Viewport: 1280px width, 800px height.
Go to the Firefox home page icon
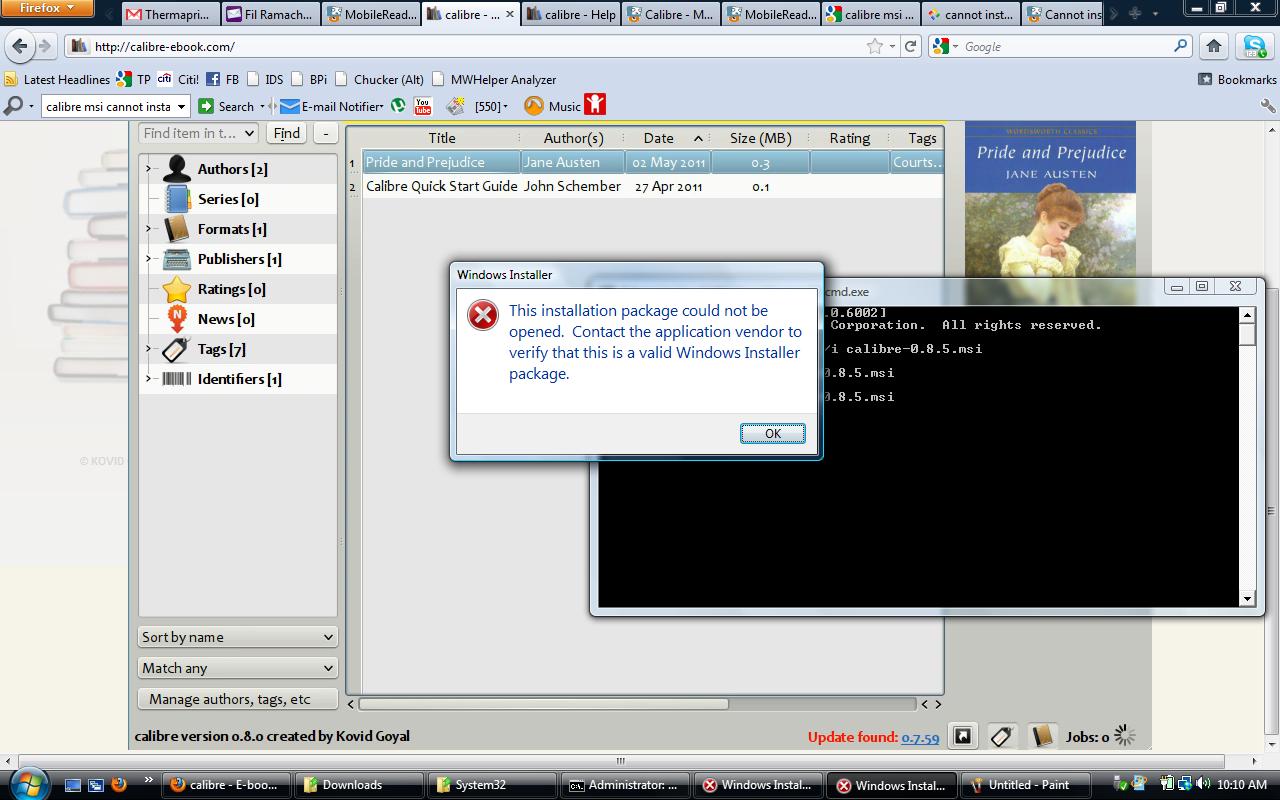pos(1214,46)
